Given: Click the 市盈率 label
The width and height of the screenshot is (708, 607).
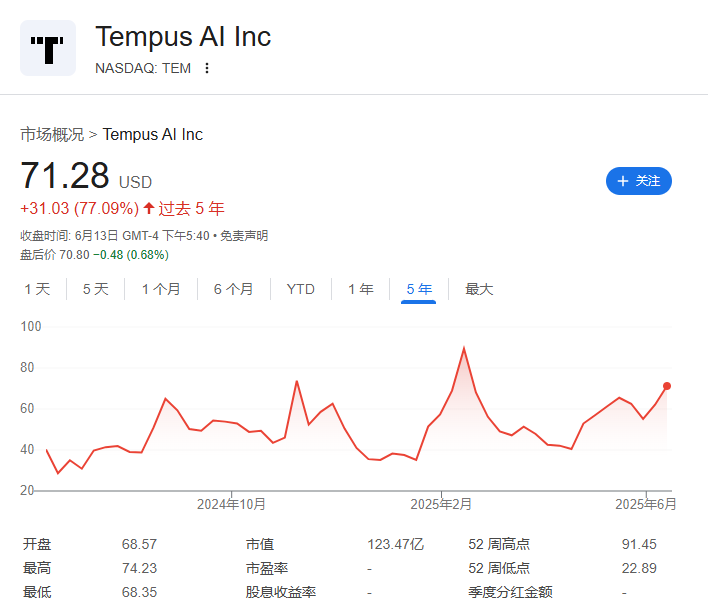Looking at the screenshot, I should [x=267, y=568].
